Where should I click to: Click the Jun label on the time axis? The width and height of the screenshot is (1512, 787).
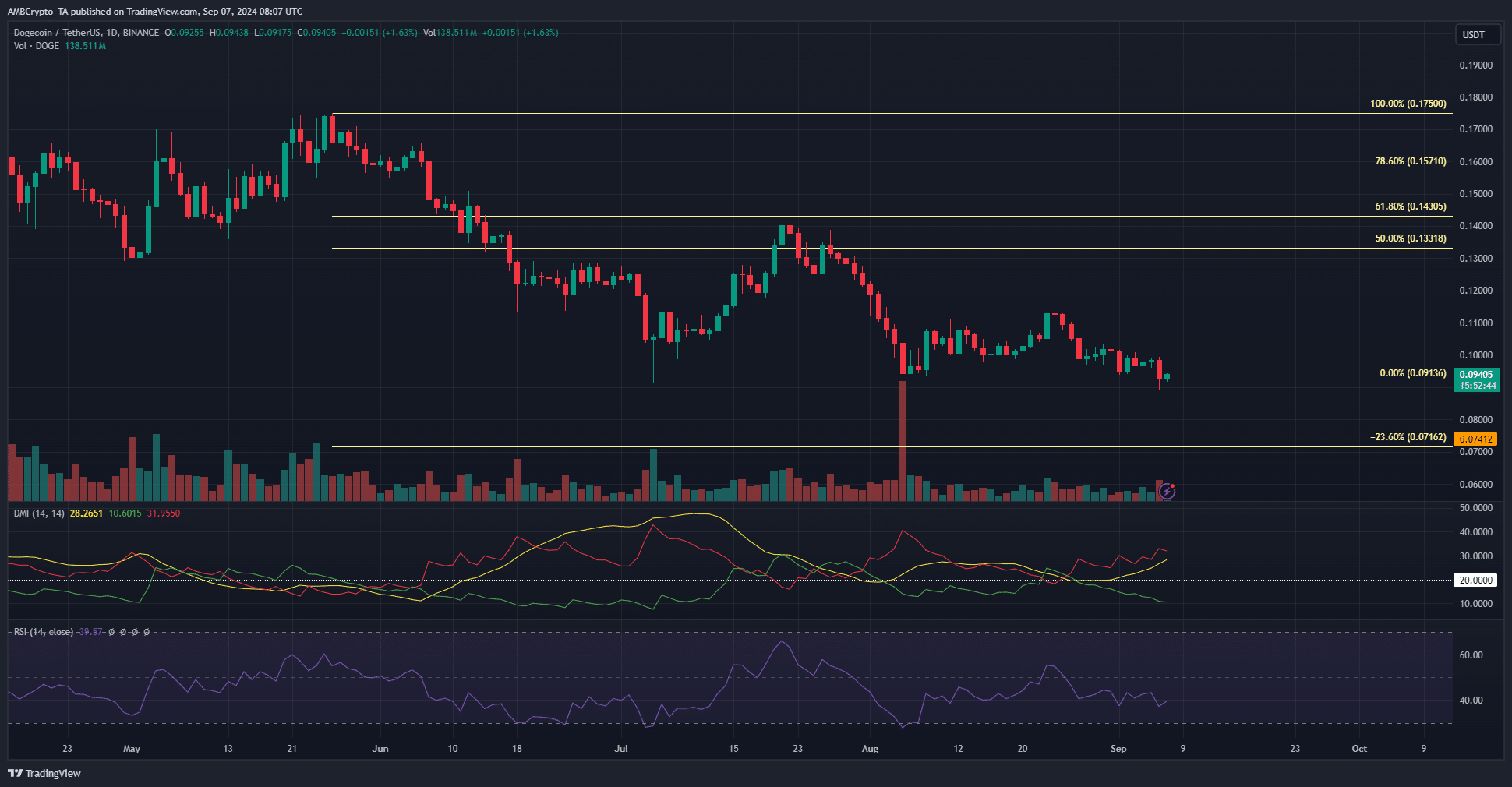380,749
